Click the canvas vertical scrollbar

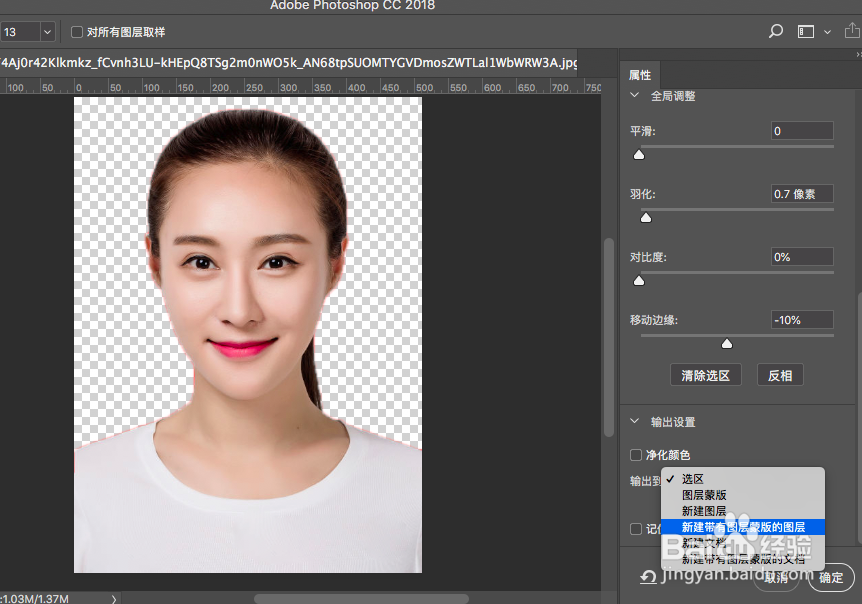[x=609, y=337]
